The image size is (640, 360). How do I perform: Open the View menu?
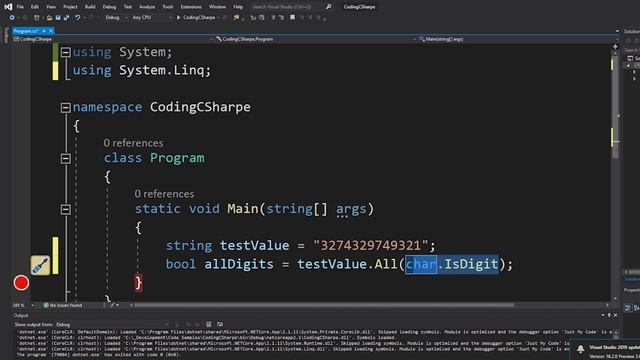coord(51,7)
